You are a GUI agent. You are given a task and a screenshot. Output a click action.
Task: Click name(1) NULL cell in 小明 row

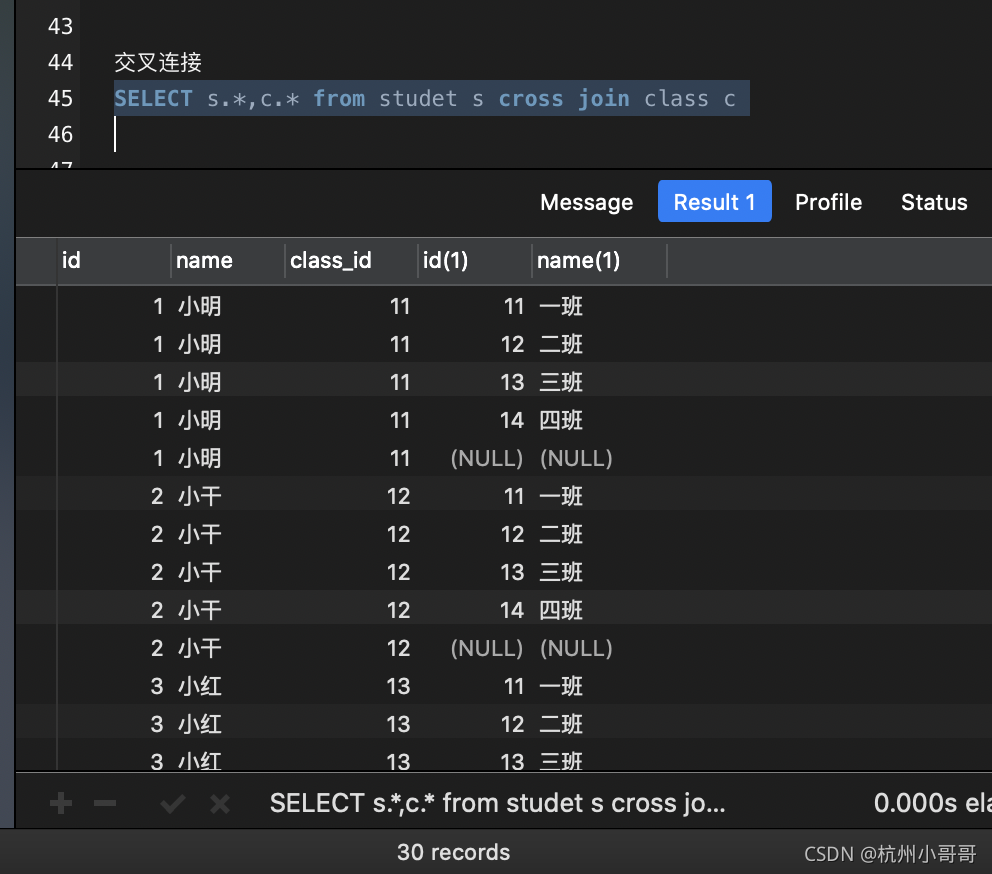click(576, 459)
